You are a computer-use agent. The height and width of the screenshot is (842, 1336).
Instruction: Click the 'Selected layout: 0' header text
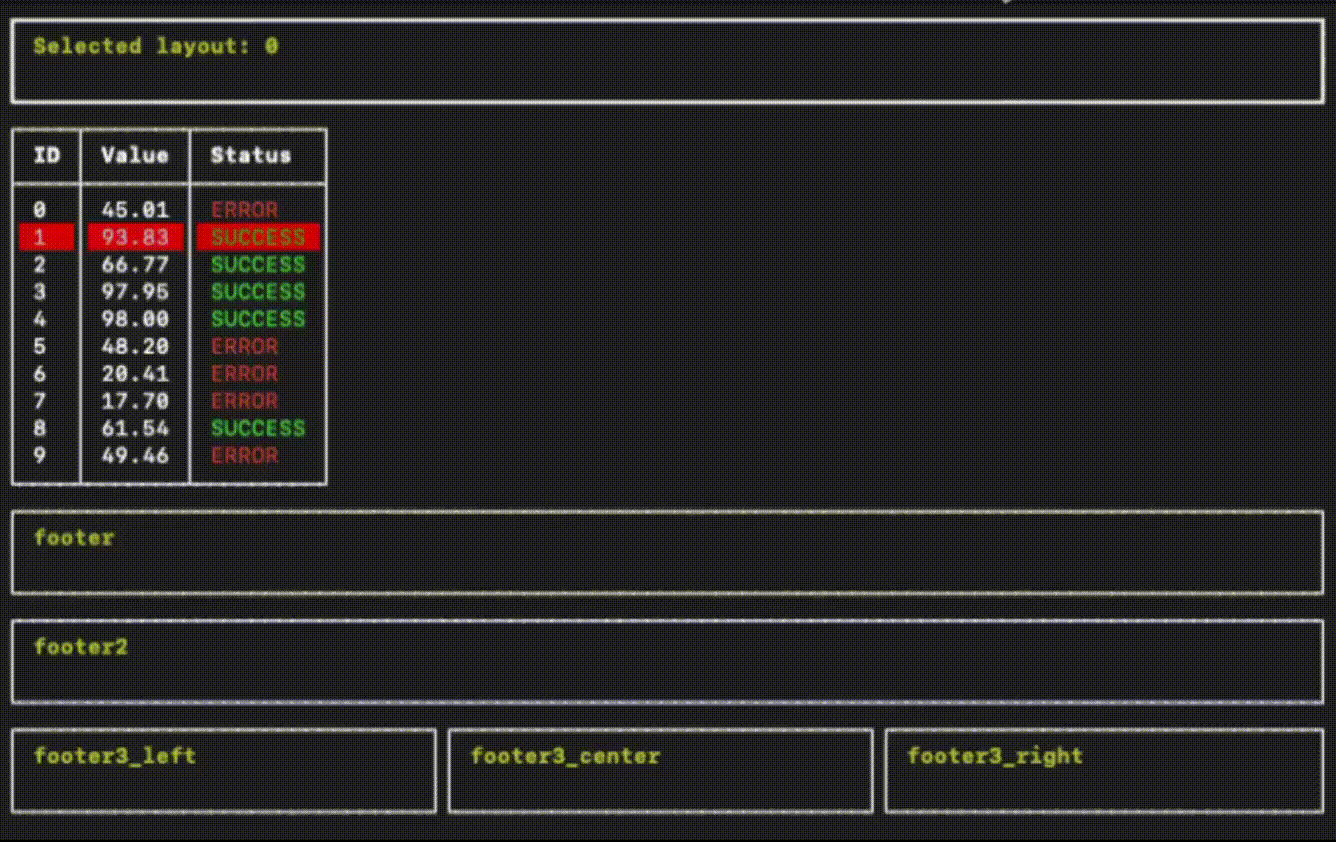(x=155, y=46)
